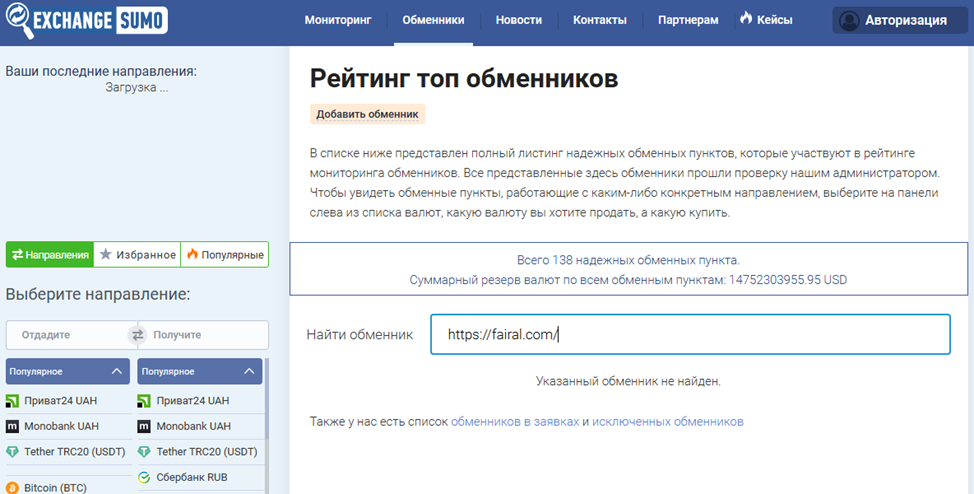
Task: Switch to the Избранное tab
Action: point(137,255)
